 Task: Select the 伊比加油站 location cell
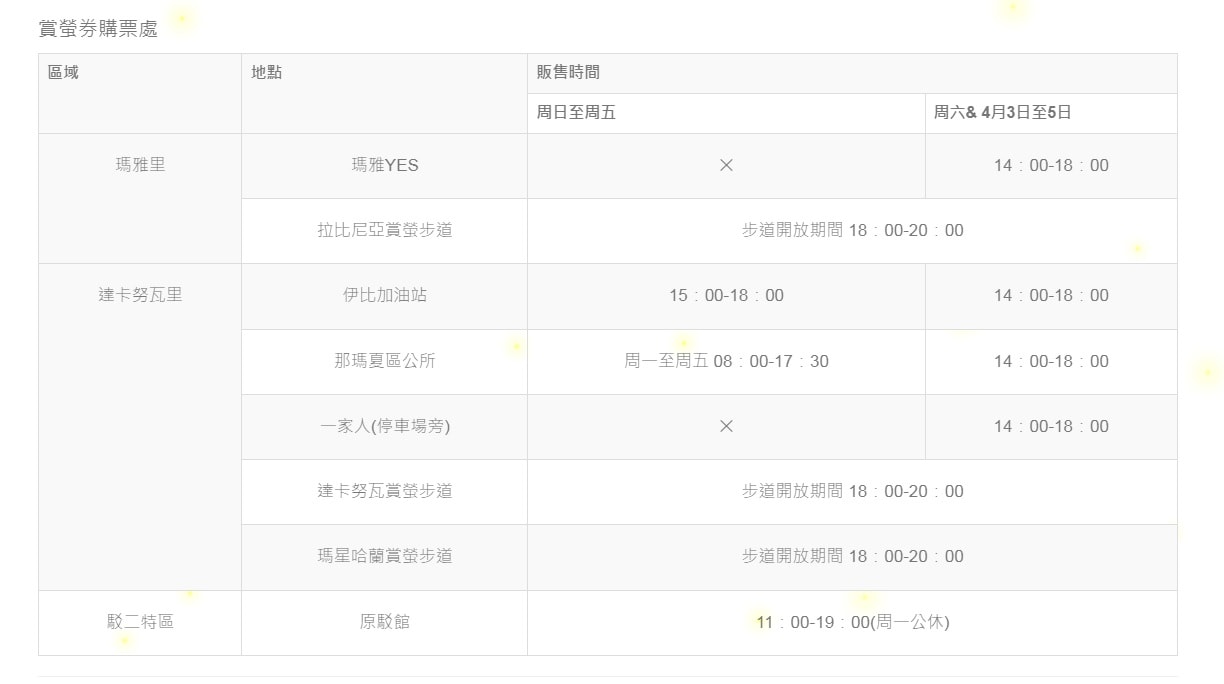tap(385, 295)
